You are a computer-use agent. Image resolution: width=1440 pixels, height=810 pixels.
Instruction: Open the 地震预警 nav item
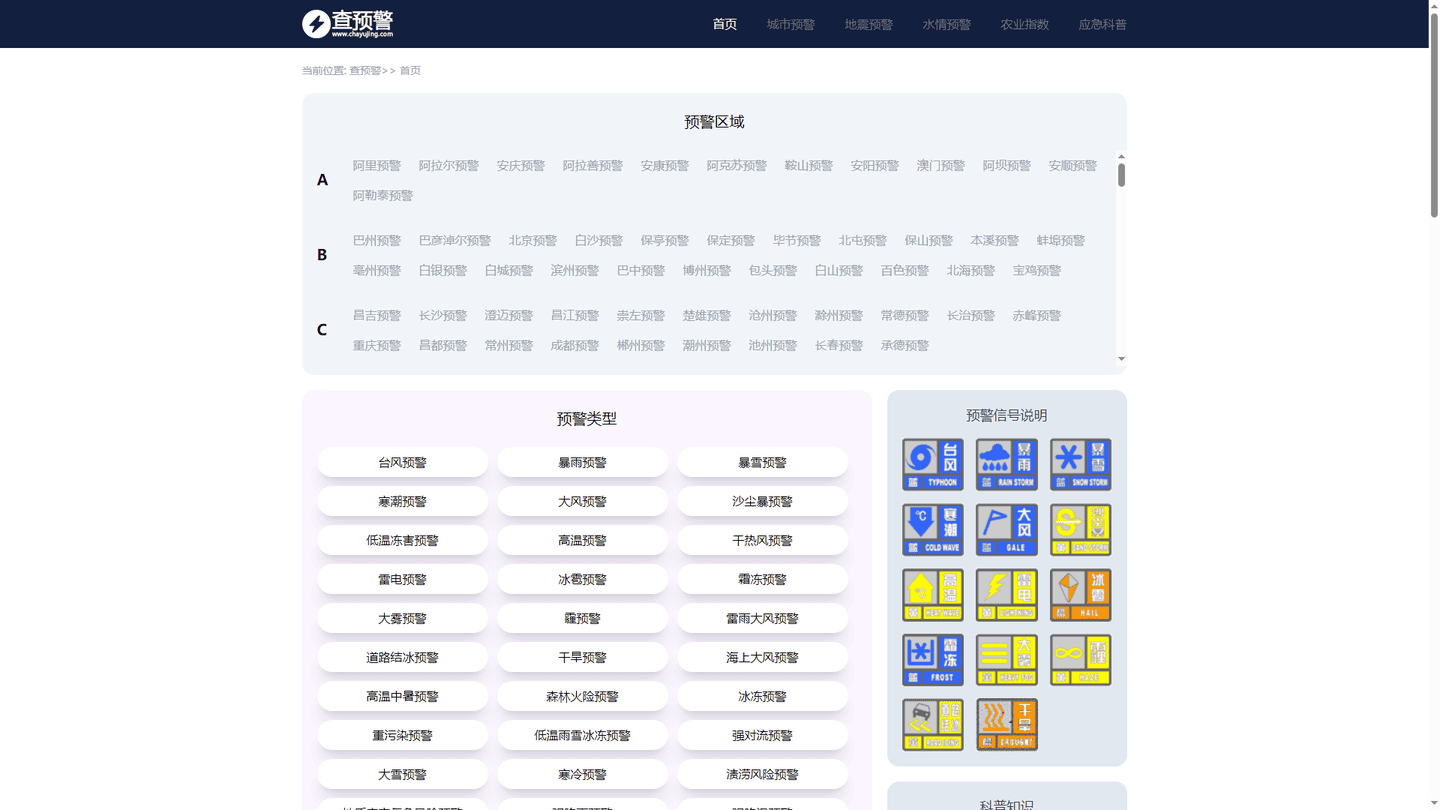tap(869, 24)
